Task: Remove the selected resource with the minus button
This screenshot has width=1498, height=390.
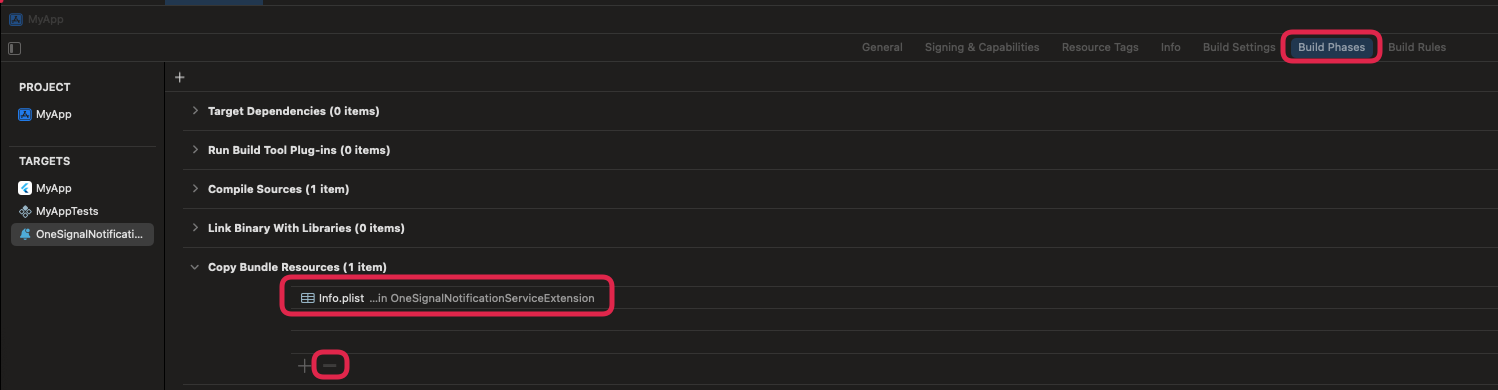Action: (x=330, y=366)
